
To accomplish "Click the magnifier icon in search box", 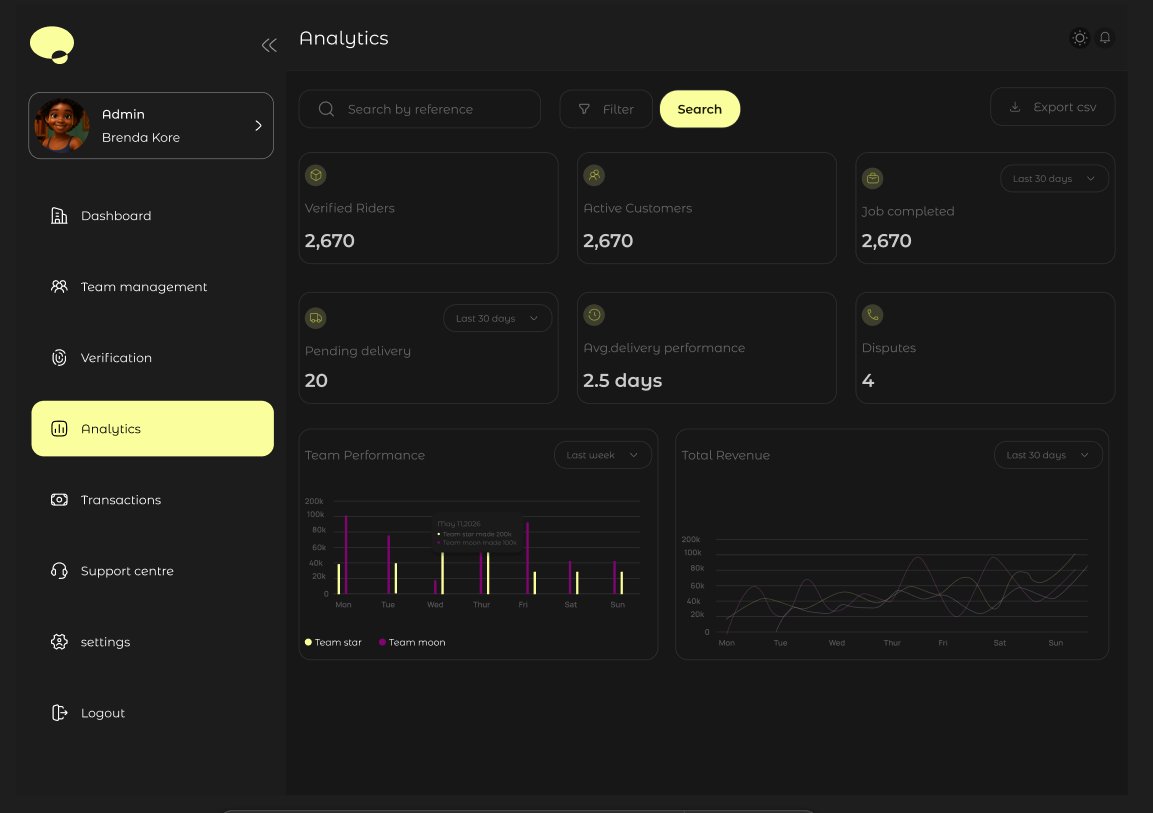I will point(326,109).
